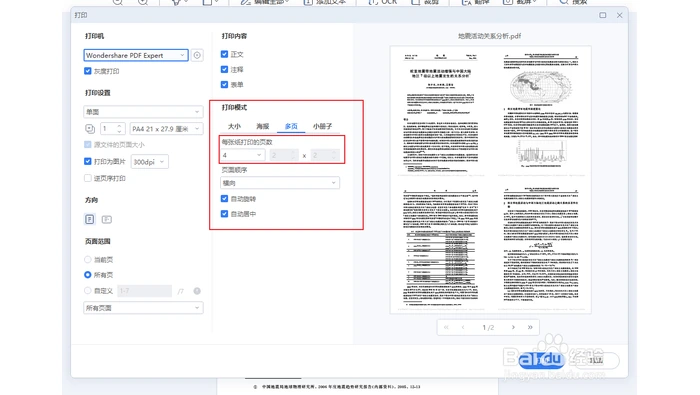Switch to the 海报 print mode tab
700x395 pixels.
[x=262, y=126]
